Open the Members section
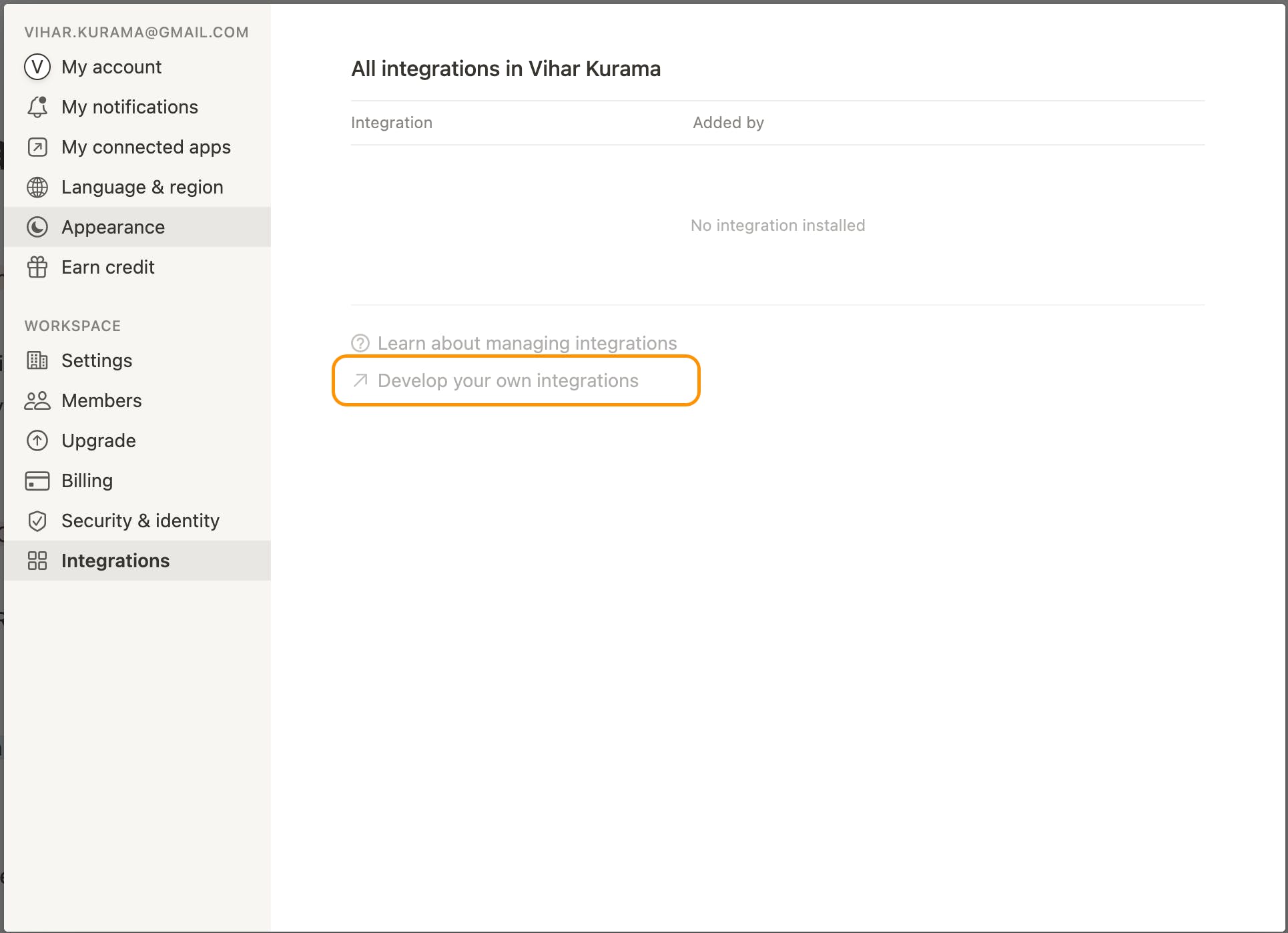The image size is (1288, 933). (101, 400)
